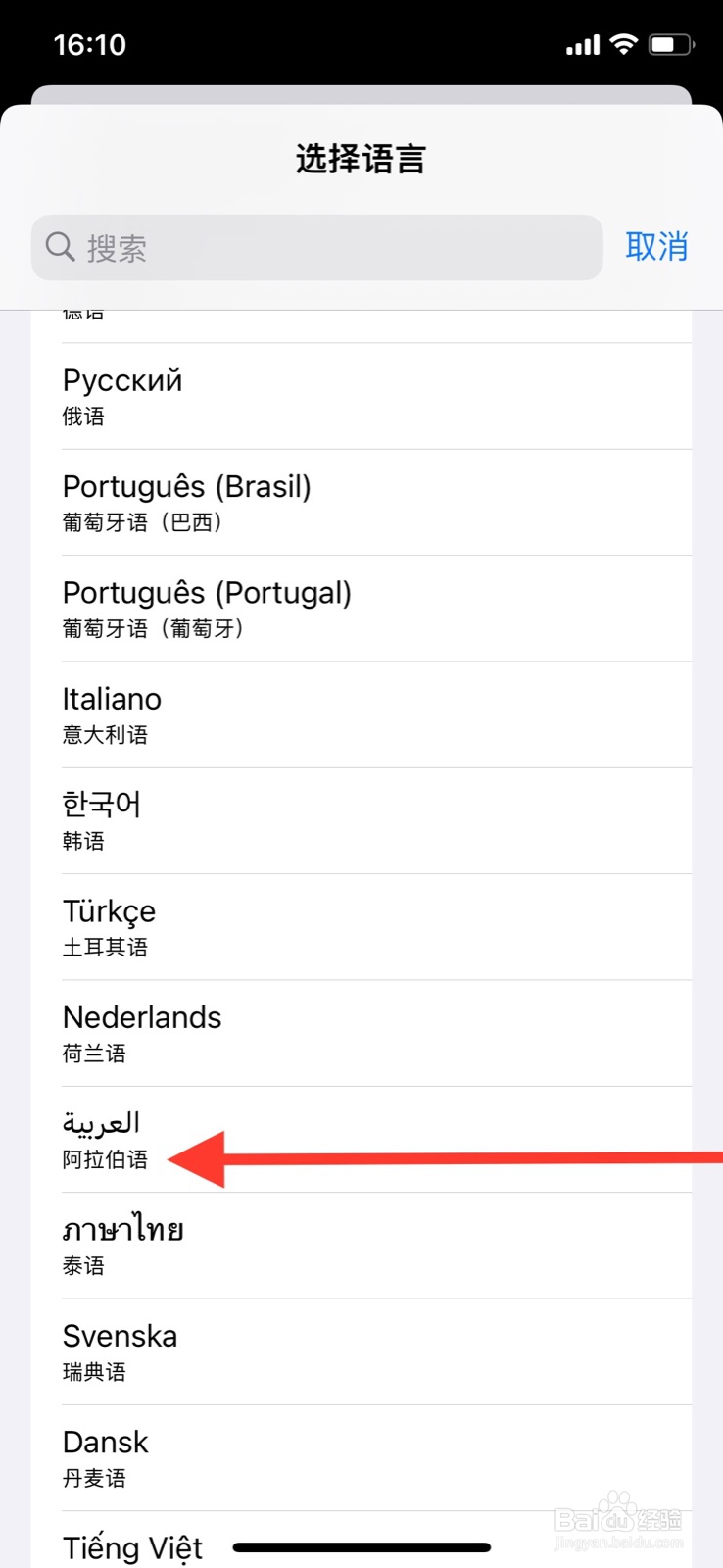Select Nederlands (荷兰语) language
The image size is (723, 1568).
point(376,1033)
